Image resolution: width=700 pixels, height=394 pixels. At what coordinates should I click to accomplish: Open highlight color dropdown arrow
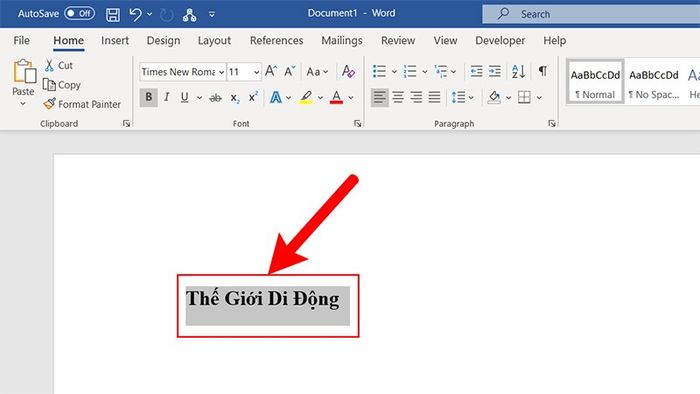point(320,98)
